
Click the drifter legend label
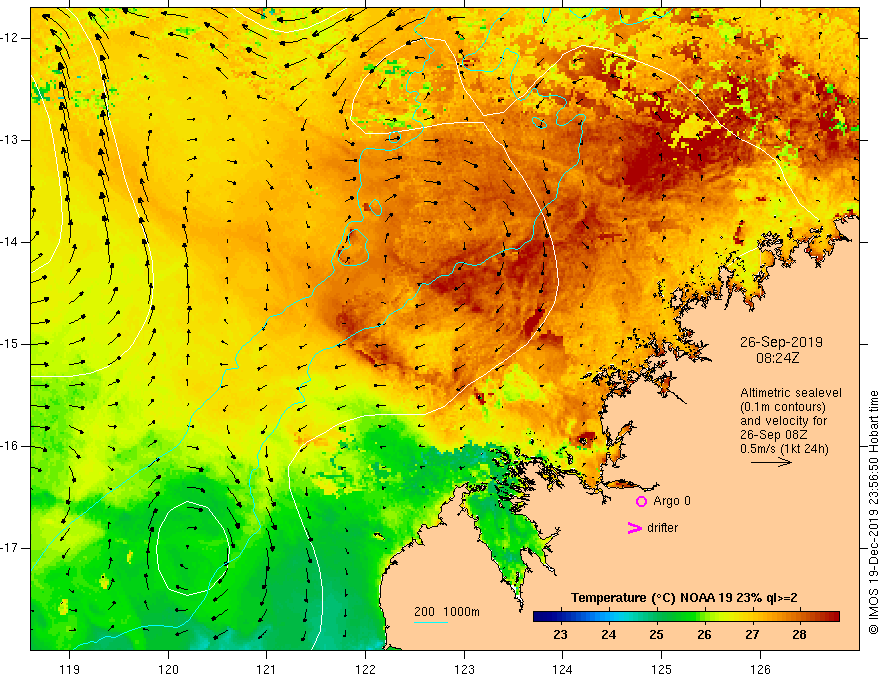tap(662, 528)
